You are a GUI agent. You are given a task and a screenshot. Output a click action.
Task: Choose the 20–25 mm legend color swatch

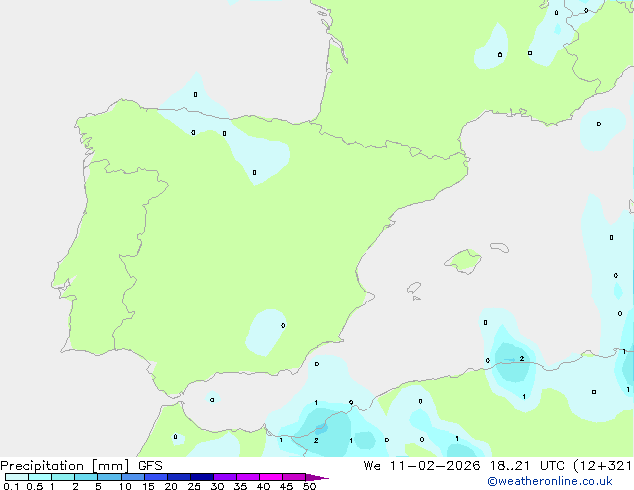179,477
